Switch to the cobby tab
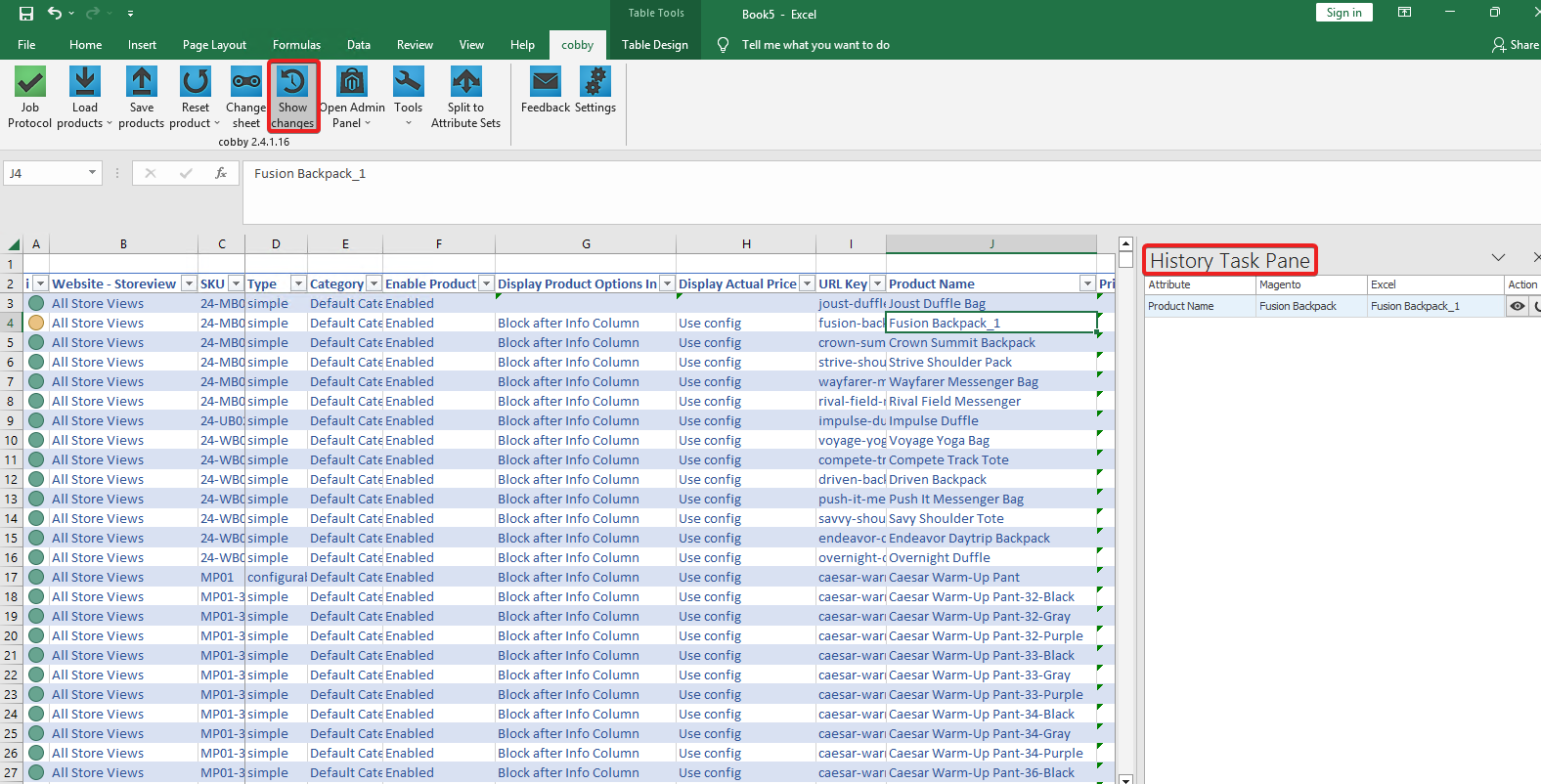Screen dimensions: 1541x784 click(577, 45)
